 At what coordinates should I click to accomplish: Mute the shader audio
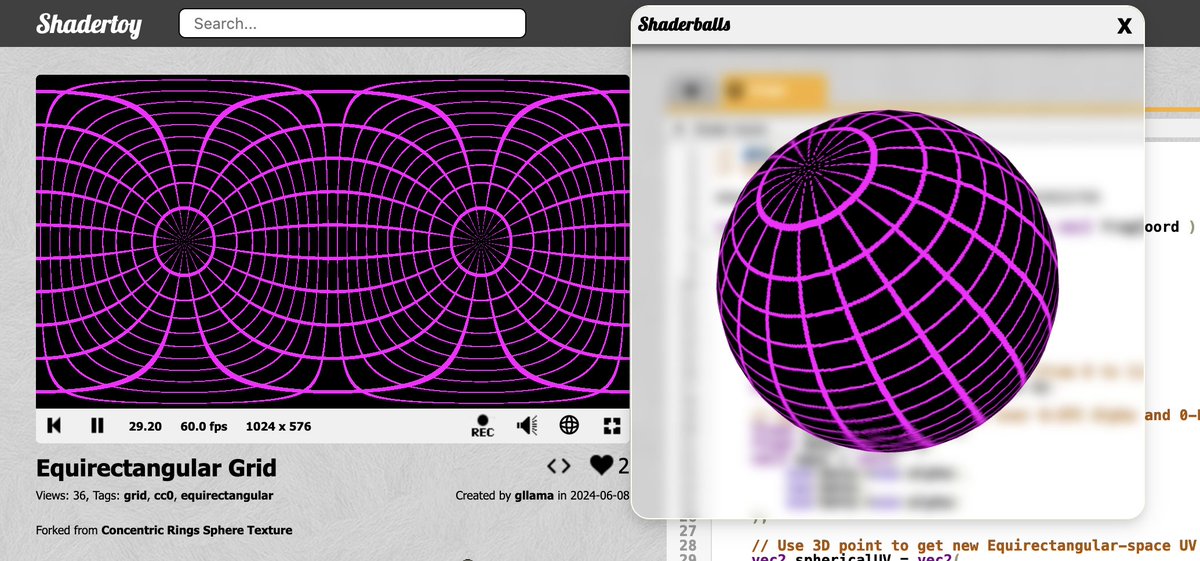[527, 426]
